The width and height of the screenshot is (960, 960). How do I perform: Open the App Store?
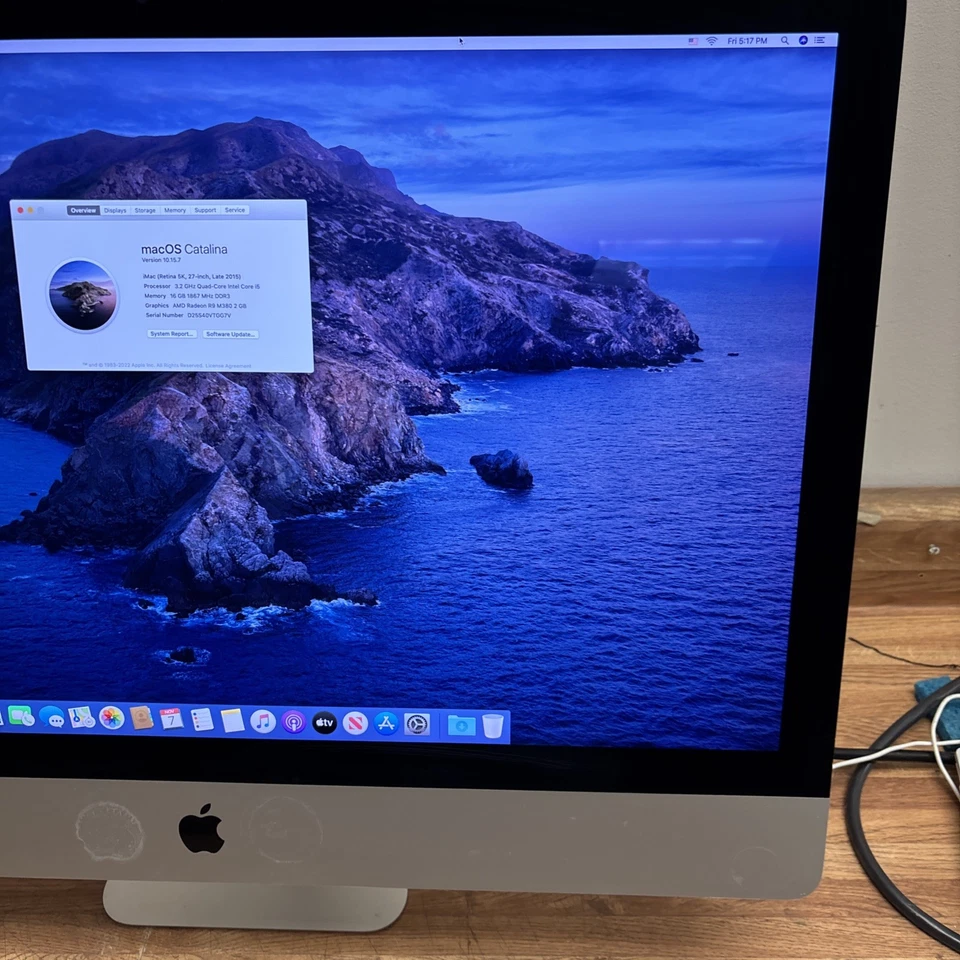pos(386,722)
